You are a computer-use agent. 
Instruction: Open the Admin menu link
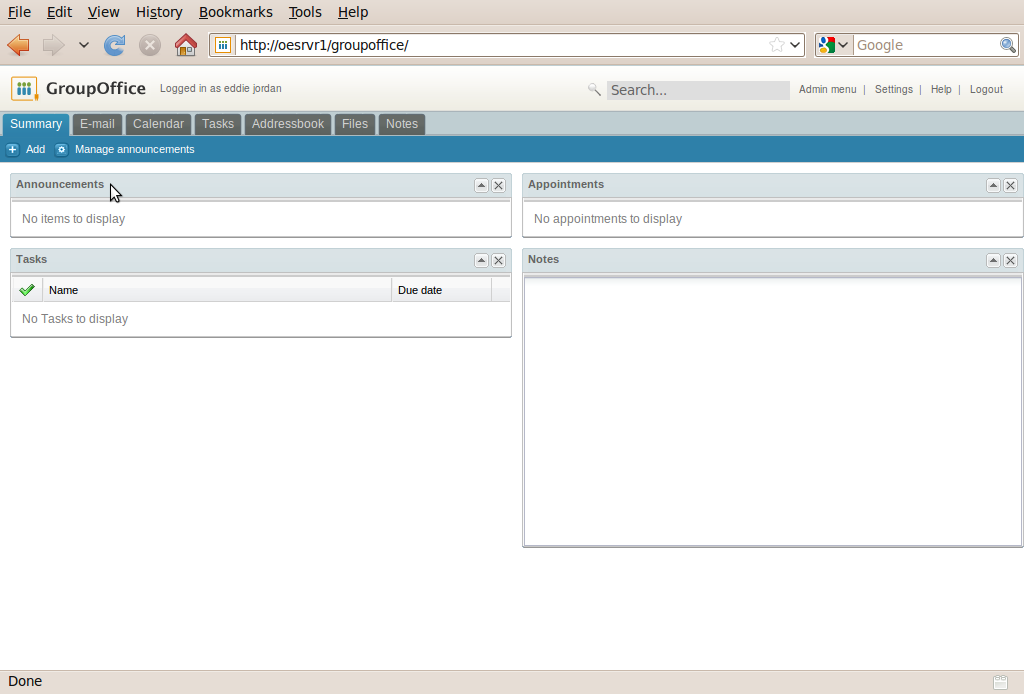[827, 89]
